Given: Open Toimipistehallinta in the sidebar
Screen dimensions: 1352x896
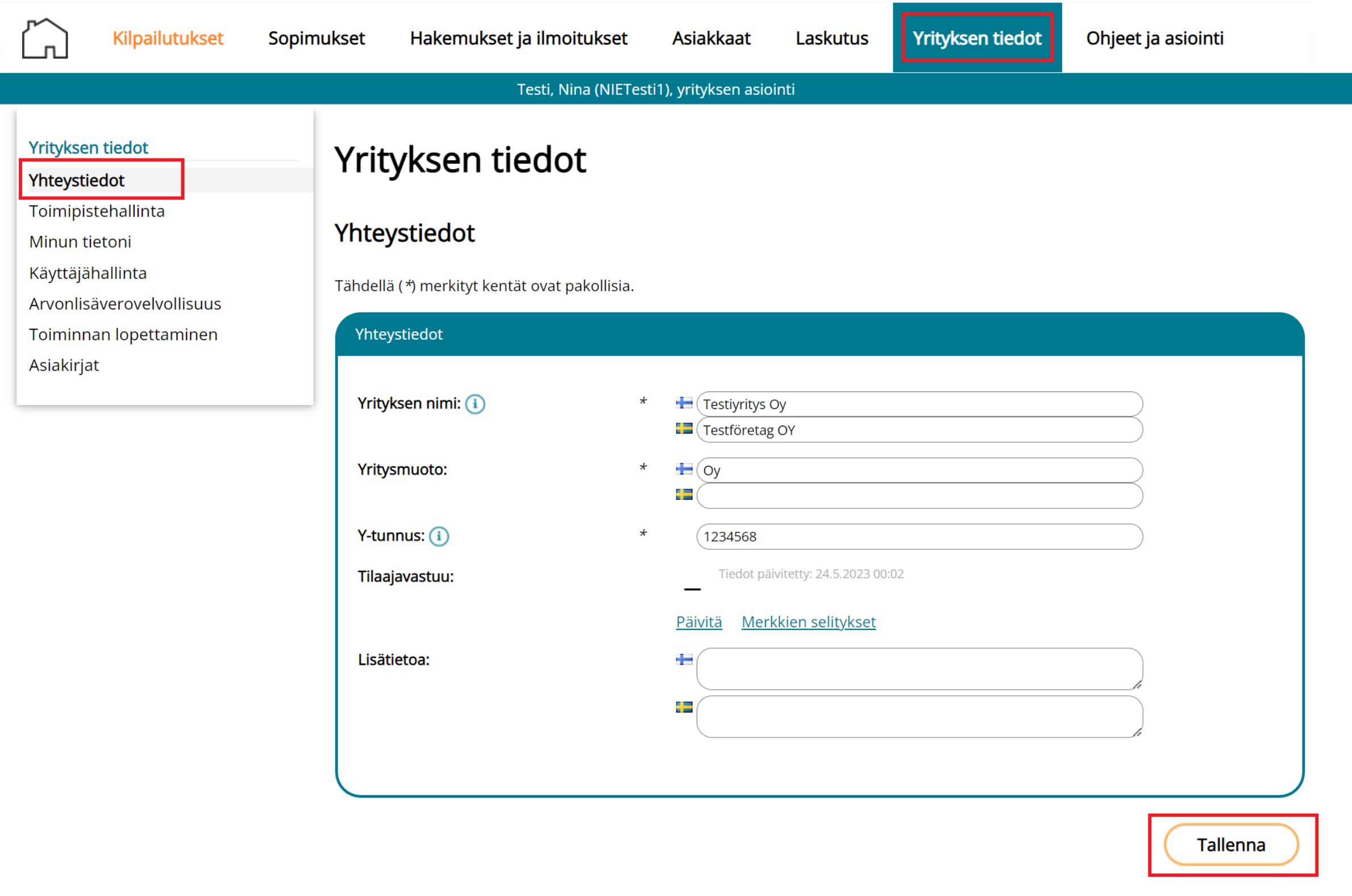Looking at the screenshot, I should pos(97,211).
